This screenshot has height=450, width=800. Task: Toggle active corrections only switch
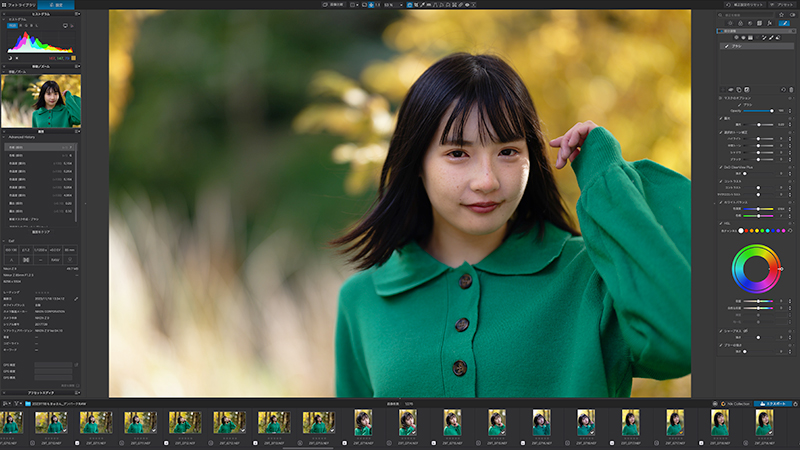(792, 15)
